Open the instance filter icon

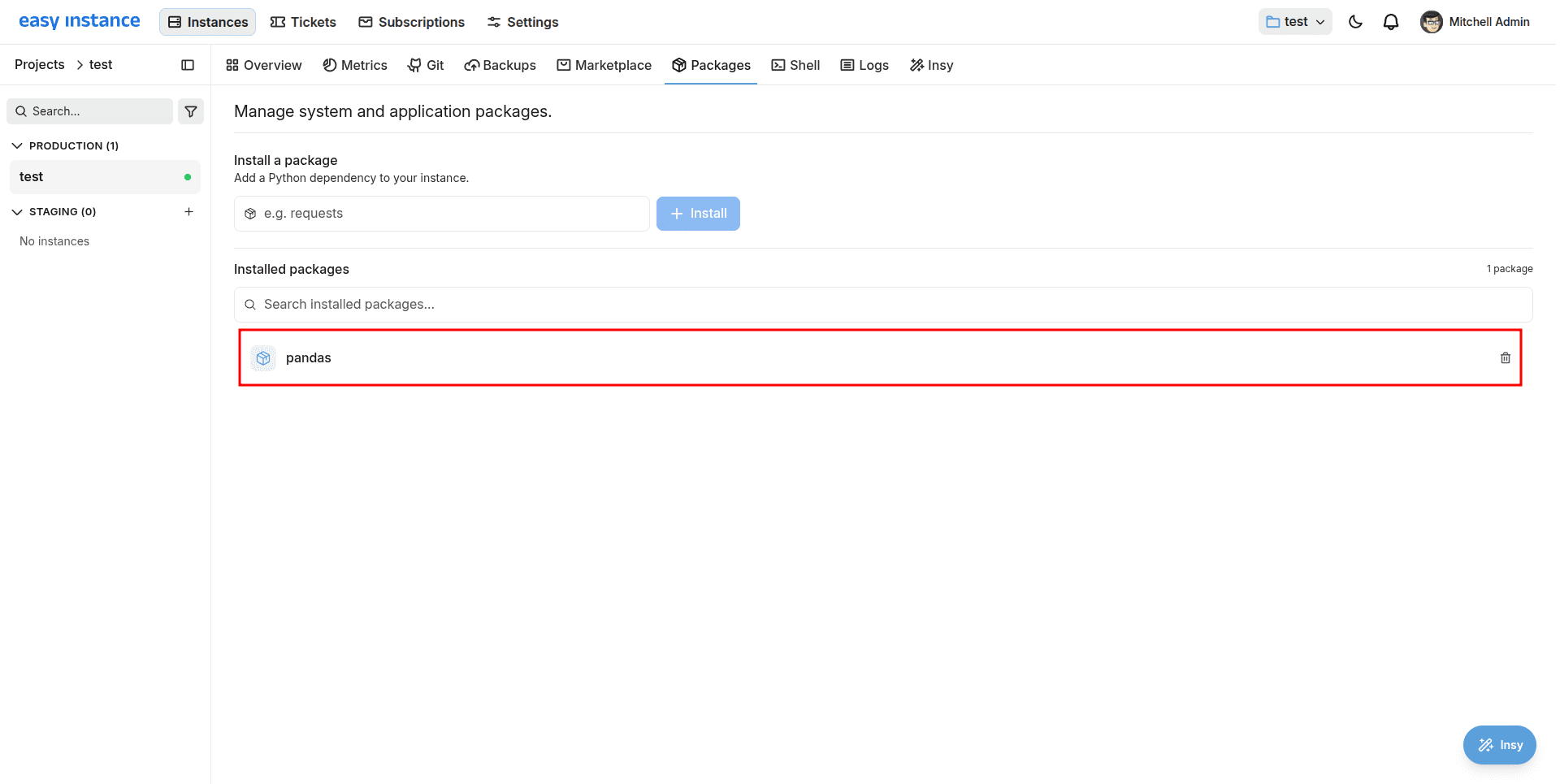click(191, 111)
